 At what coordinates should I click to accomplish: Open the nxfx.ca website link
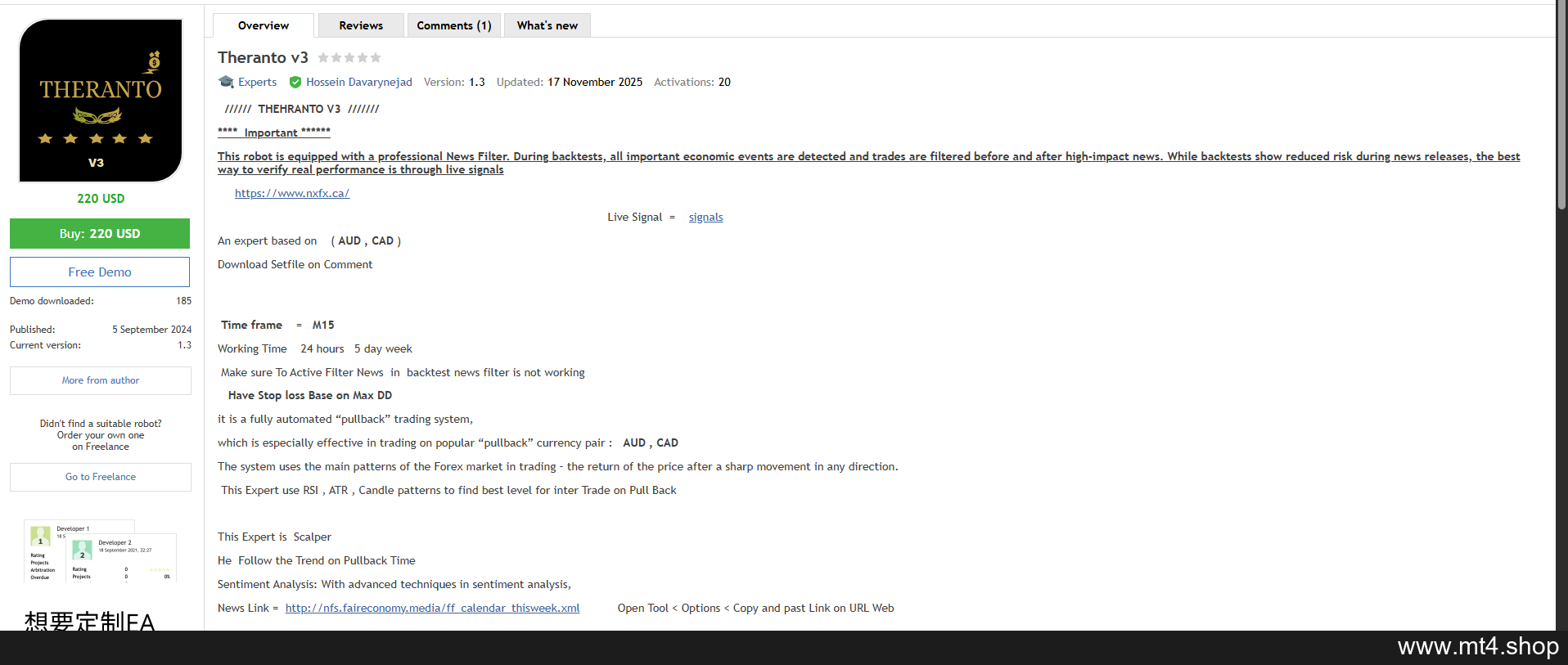click(292, 193)
